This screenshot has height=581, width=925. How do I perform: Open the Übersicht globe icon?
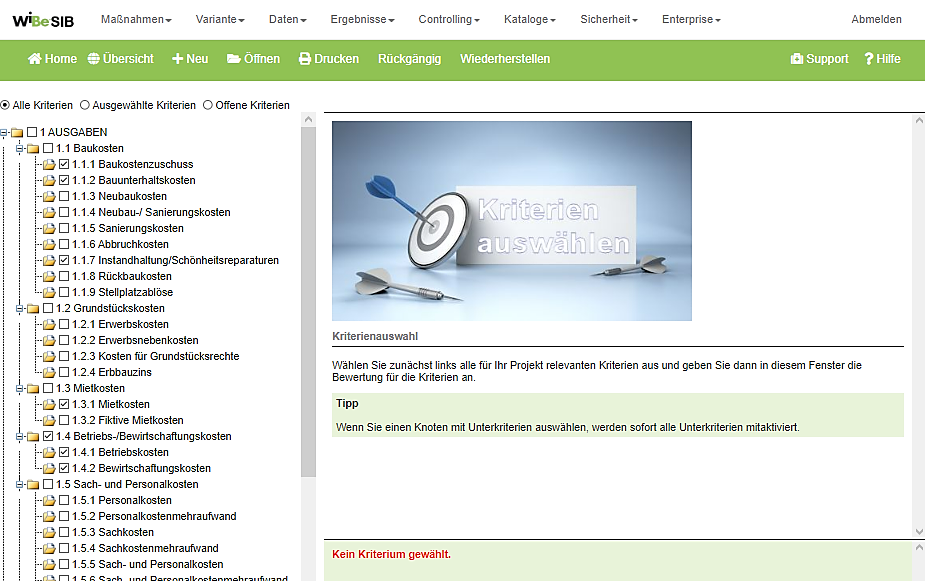(x=94, y=59)
